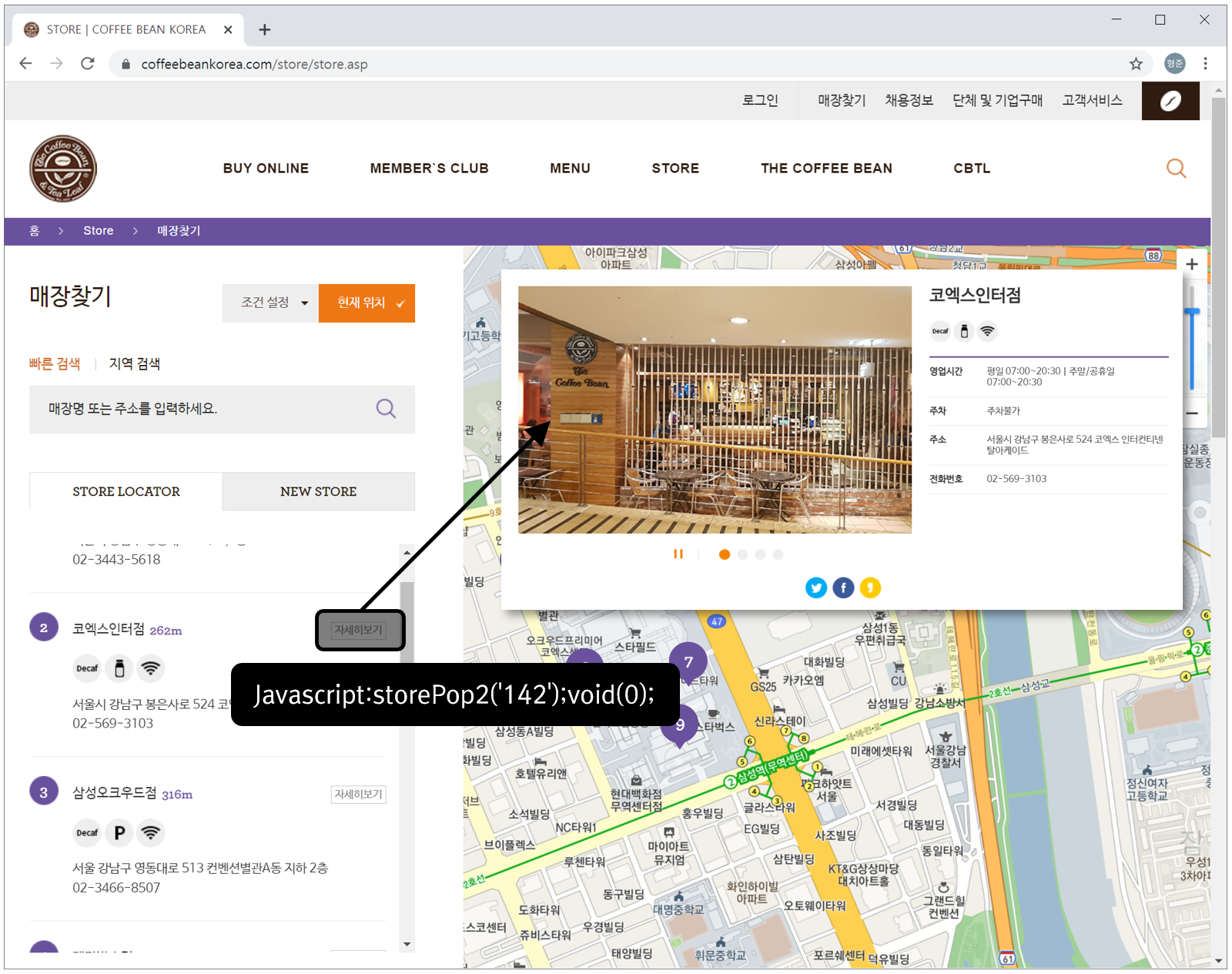Viewport: 1232px width, 974px height.
Task: Switch to 빠른 검색 tab
Action: [55, 363]
